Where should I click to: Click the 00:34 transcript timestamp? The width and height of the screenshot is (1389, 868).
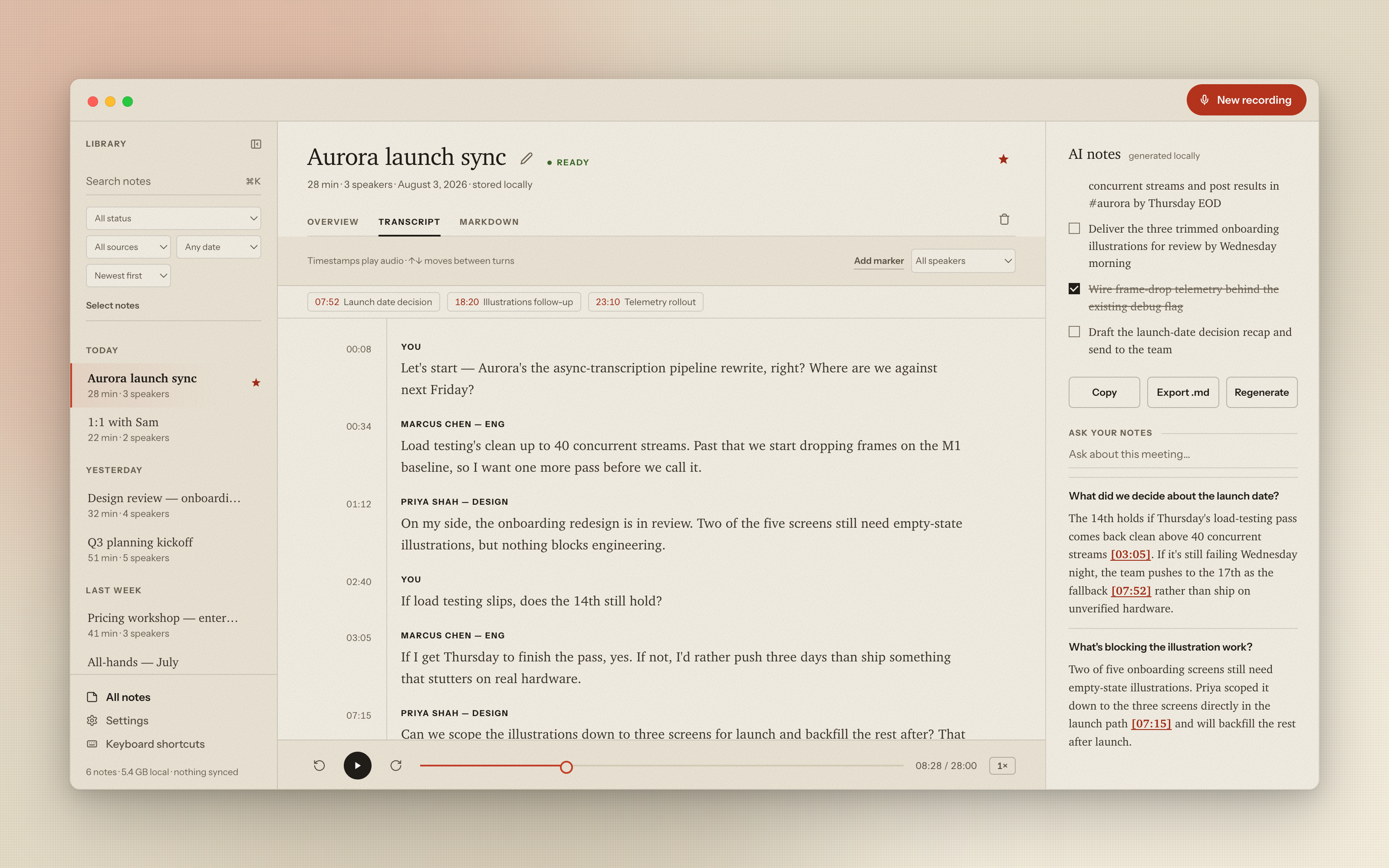tap(358, 427)
